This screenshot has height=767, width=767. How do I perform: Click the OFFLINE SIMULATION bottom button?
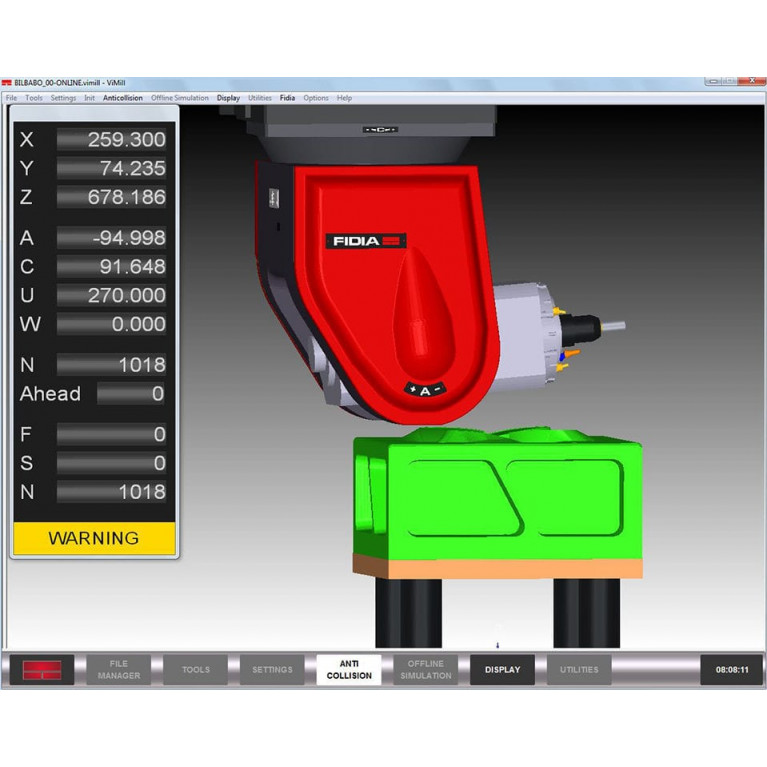coord(426,670)
